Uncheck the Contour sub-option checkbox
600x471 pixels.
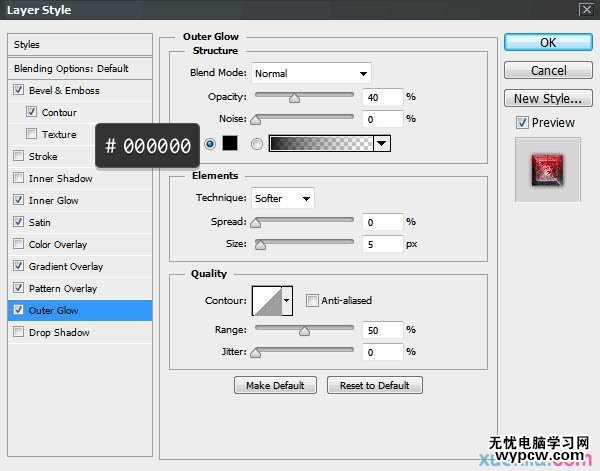(31, 112)
